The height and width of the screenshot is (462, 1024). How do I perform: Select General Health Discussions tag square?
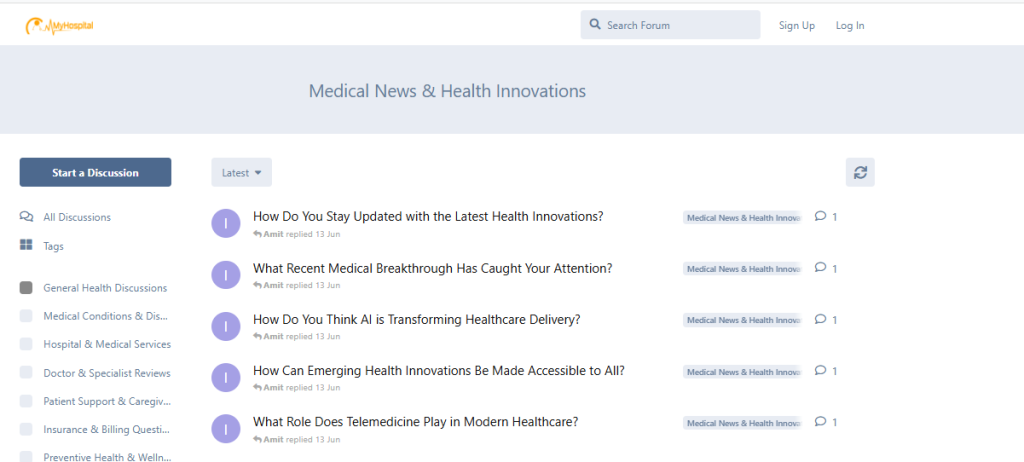coord(26,288)
